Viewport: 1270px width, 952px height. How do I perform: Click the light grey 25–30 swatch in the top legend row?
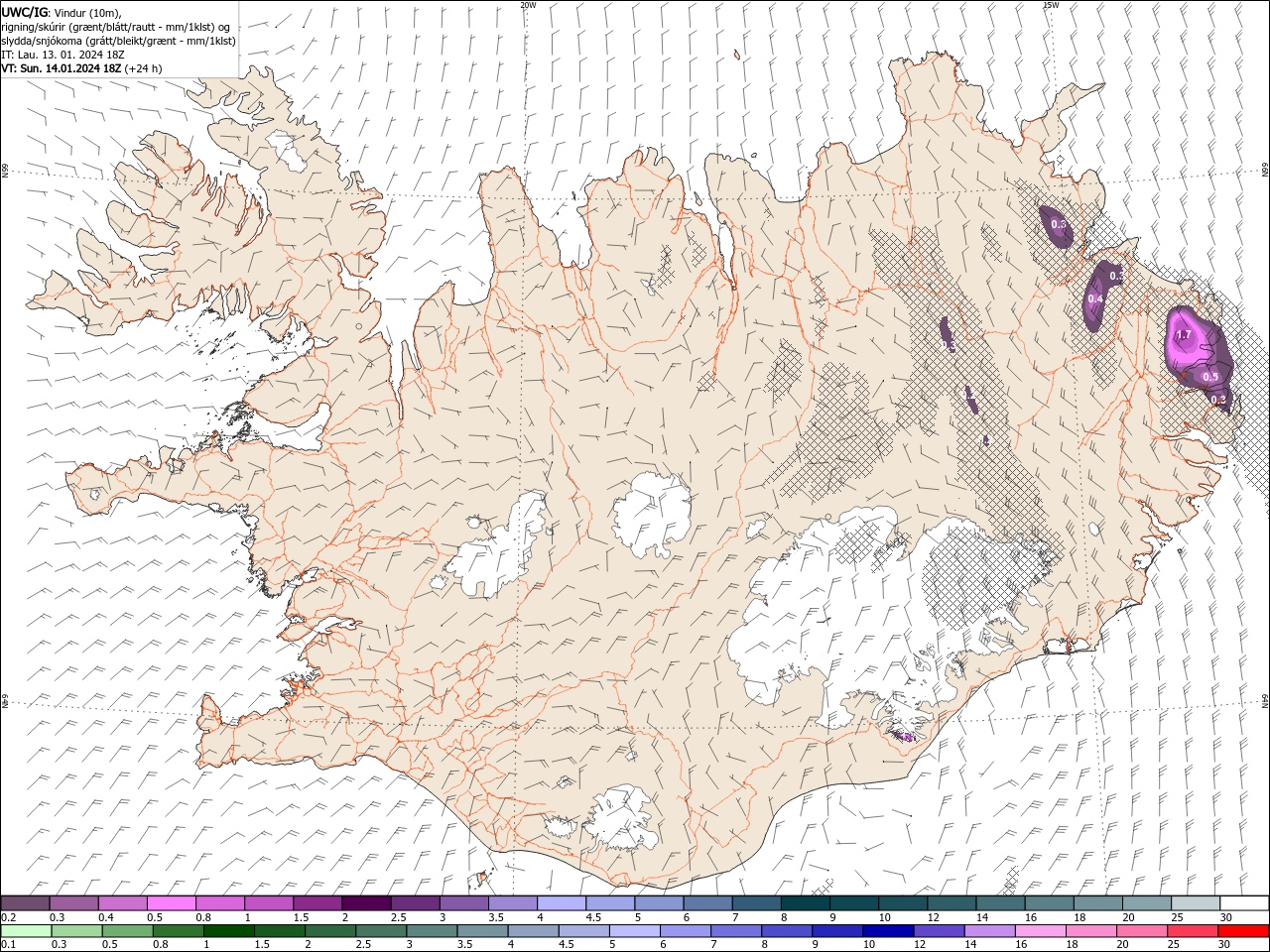[x=1197, y=903]
